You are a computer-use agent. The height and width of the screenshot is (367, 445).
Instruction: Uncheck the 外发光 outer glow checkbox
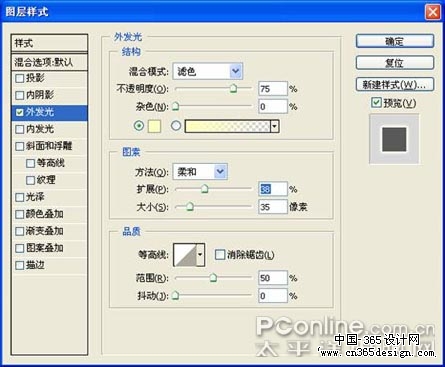click(x=20, y=112)
